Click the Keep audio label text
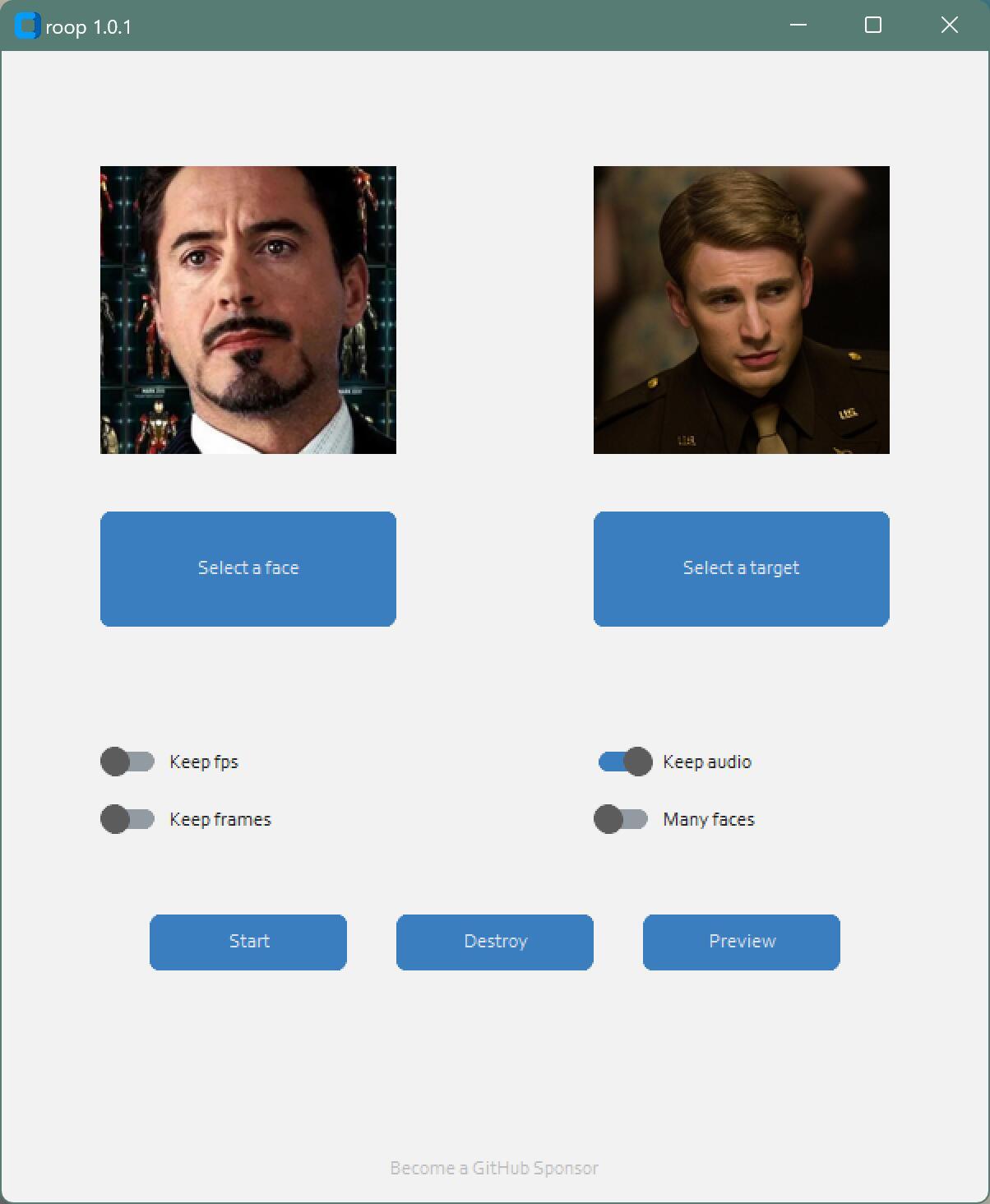Viewport: 990px width, 1204px height. pos(707,762)
